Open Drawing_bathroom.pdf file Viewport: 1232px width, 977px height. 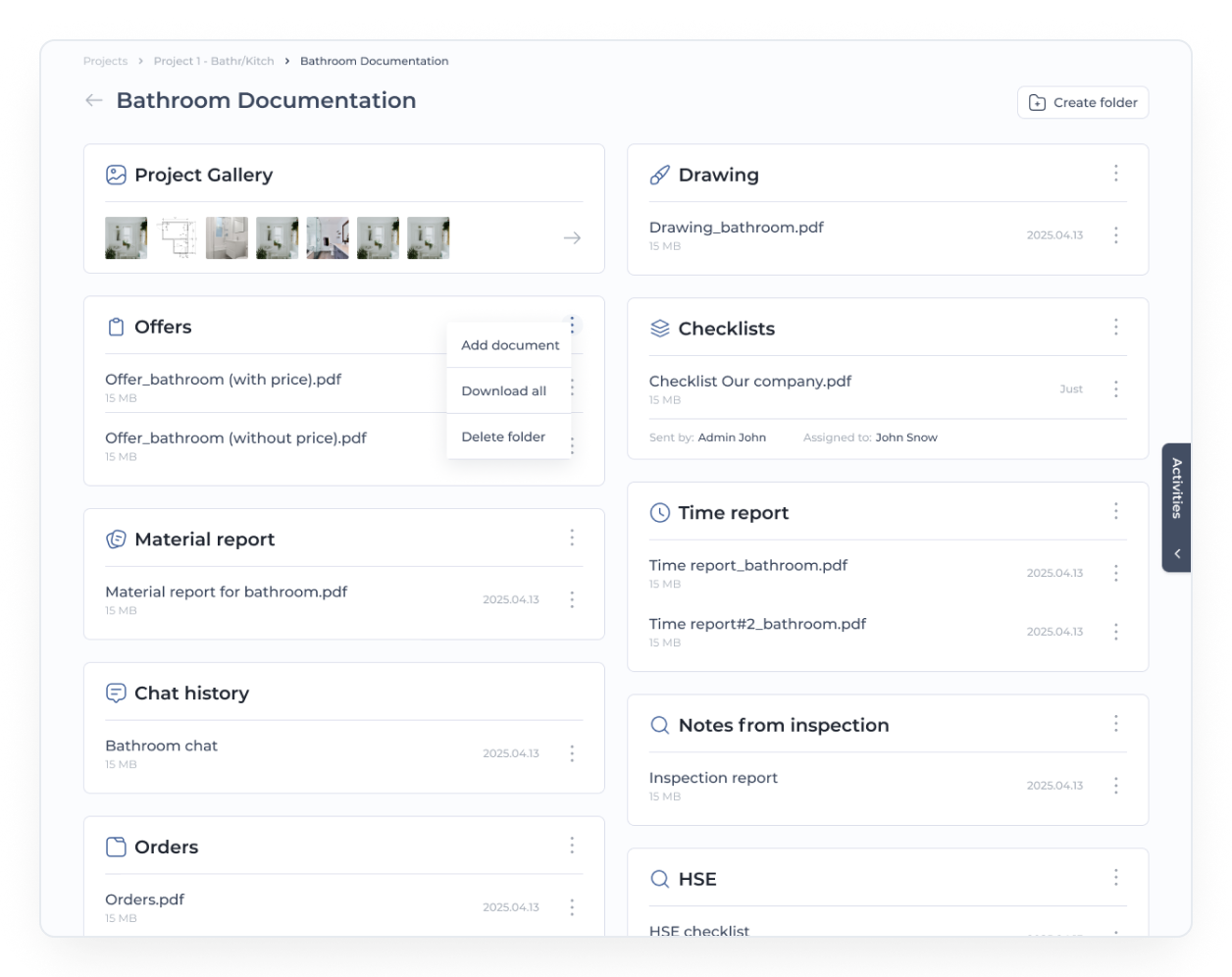click(x=736, y=228)
